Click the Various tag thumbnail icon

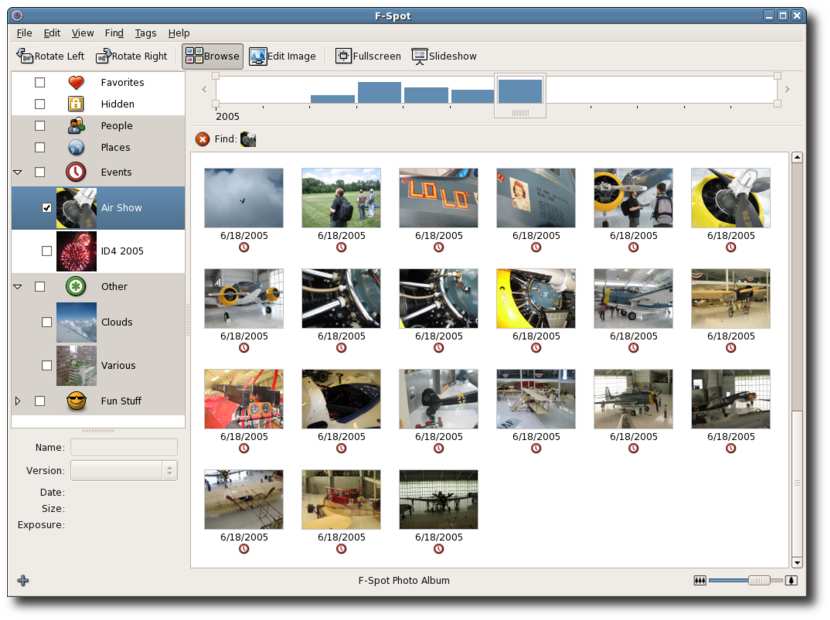[76, 365]
